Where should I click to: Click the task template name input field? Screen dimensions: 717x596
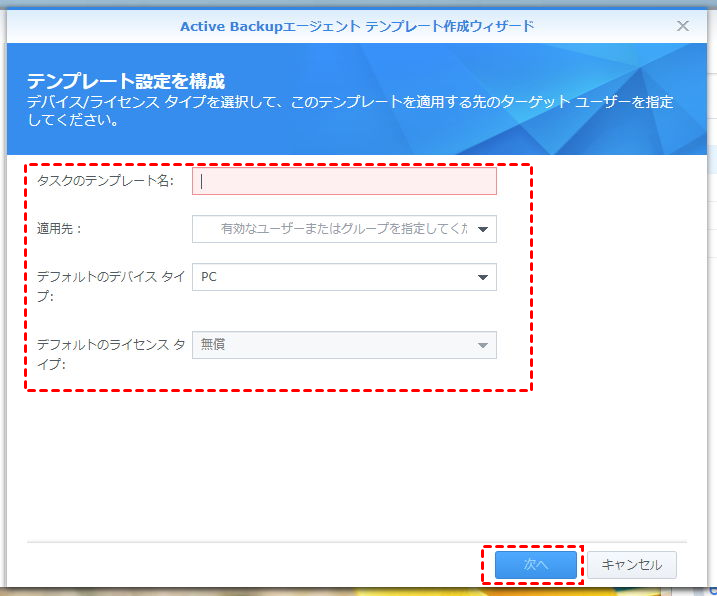click(x=344, y=181)
